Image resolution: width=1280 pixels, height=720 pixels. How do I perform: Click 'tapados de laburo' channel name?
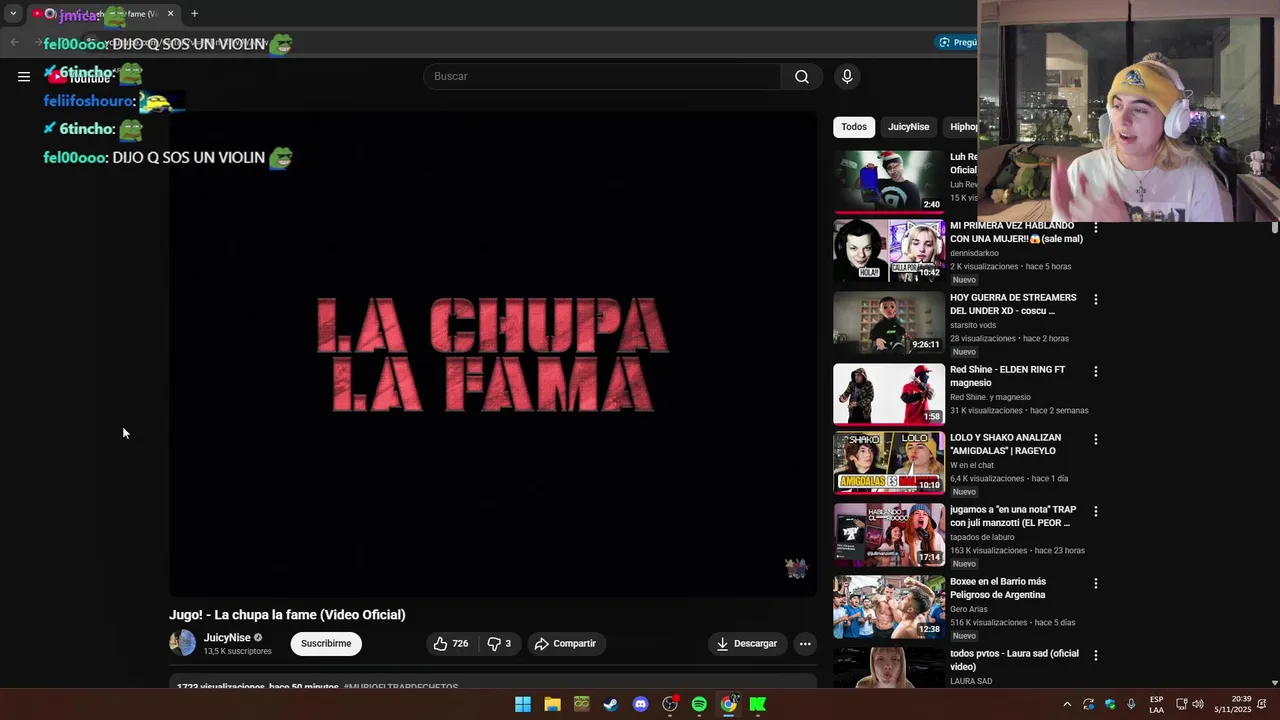coord(982,537)
